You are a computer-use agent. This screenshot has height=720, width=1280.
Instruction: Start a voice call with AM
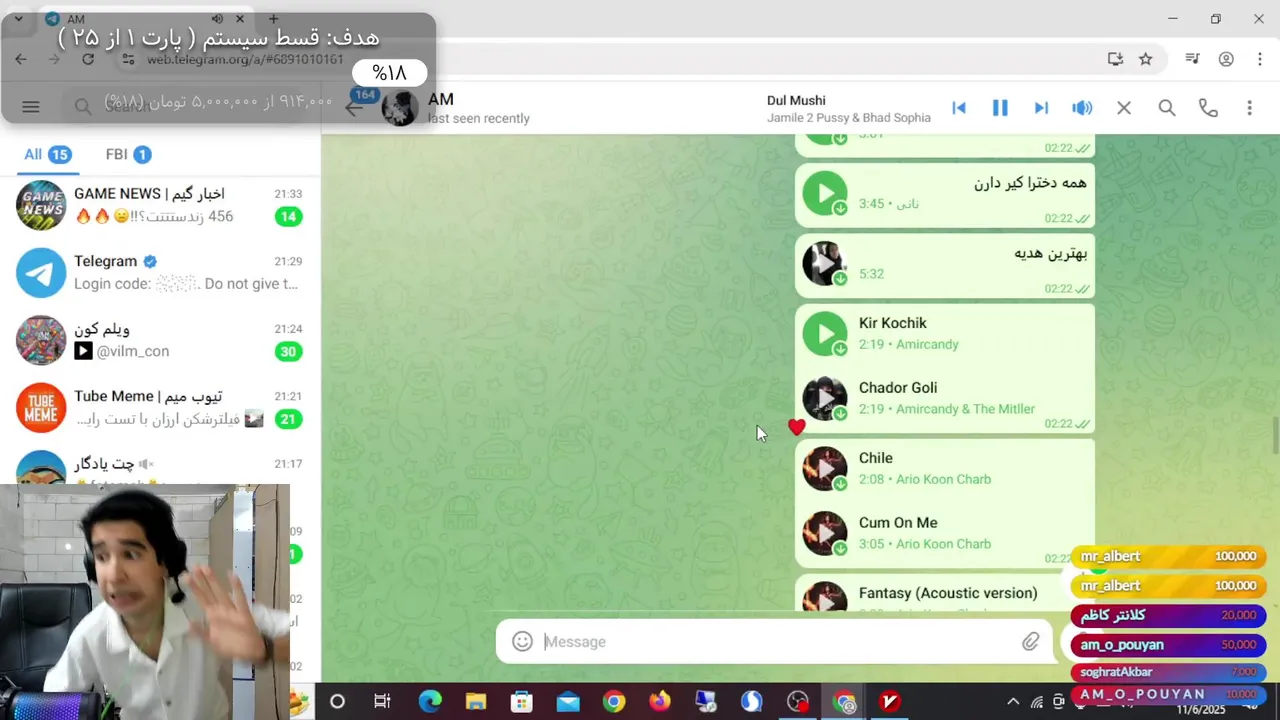click(1208, 108)
